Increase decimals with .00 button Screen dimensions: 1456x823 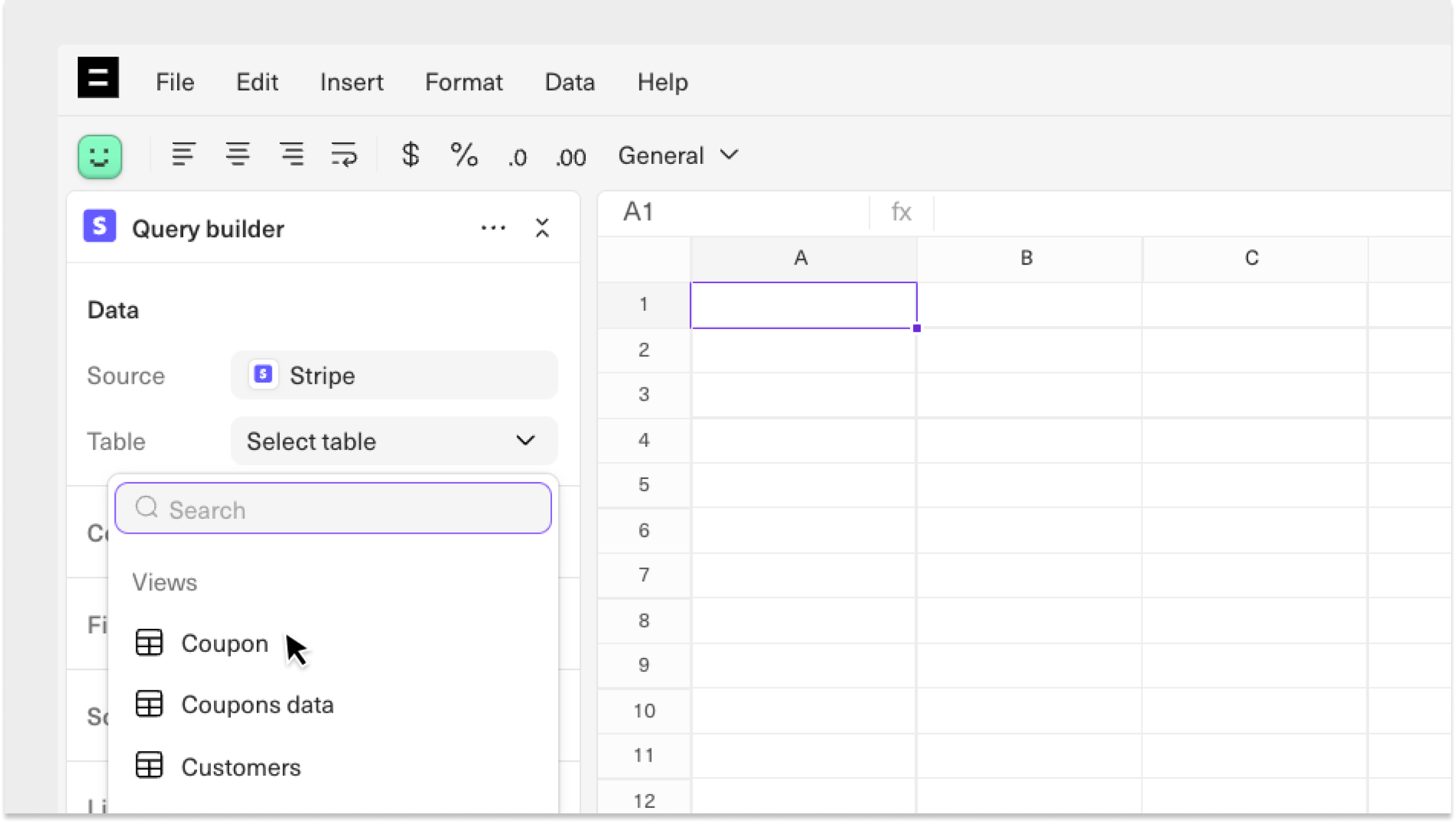pyautogui.click(x=570, y=157)
